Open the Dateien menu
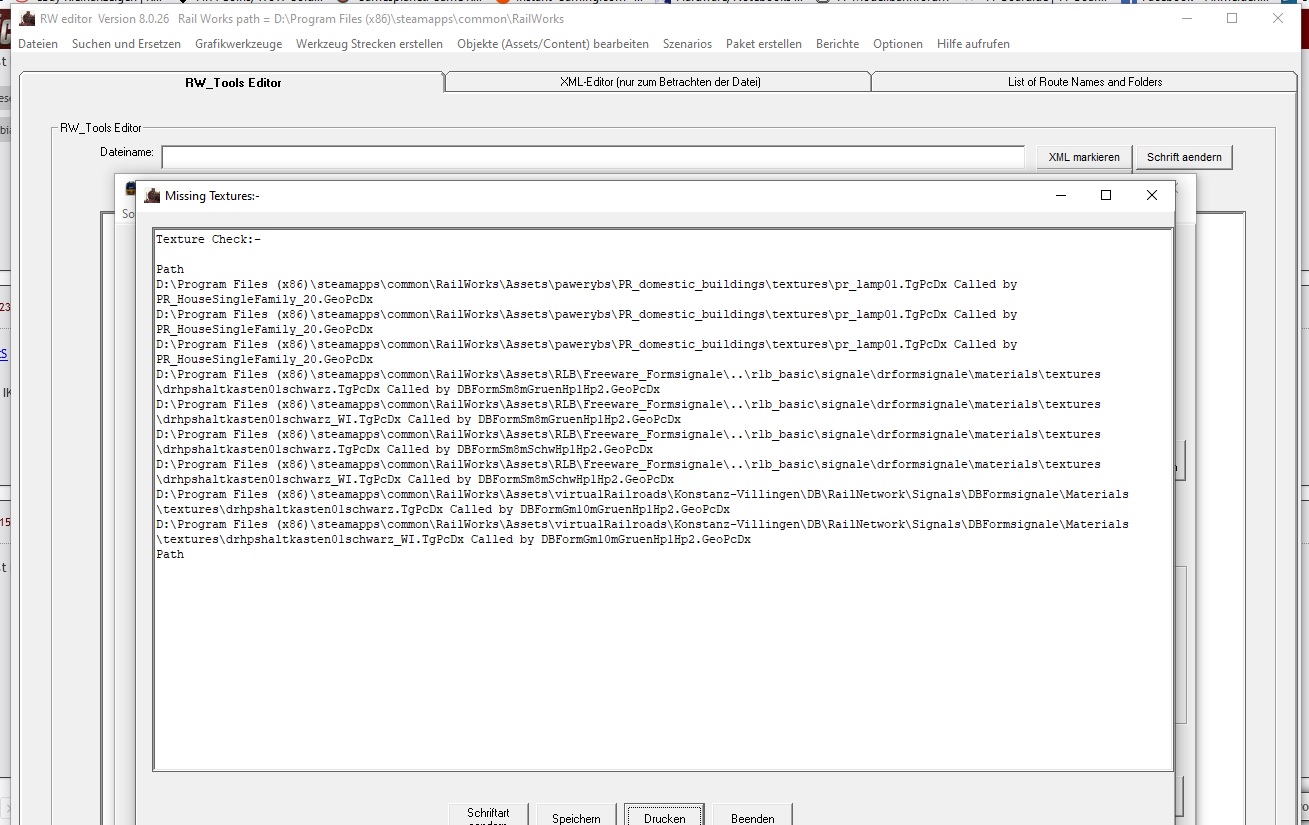This screenshot has width=1309, height=825. pyautogui.click(x=38, y=44)
